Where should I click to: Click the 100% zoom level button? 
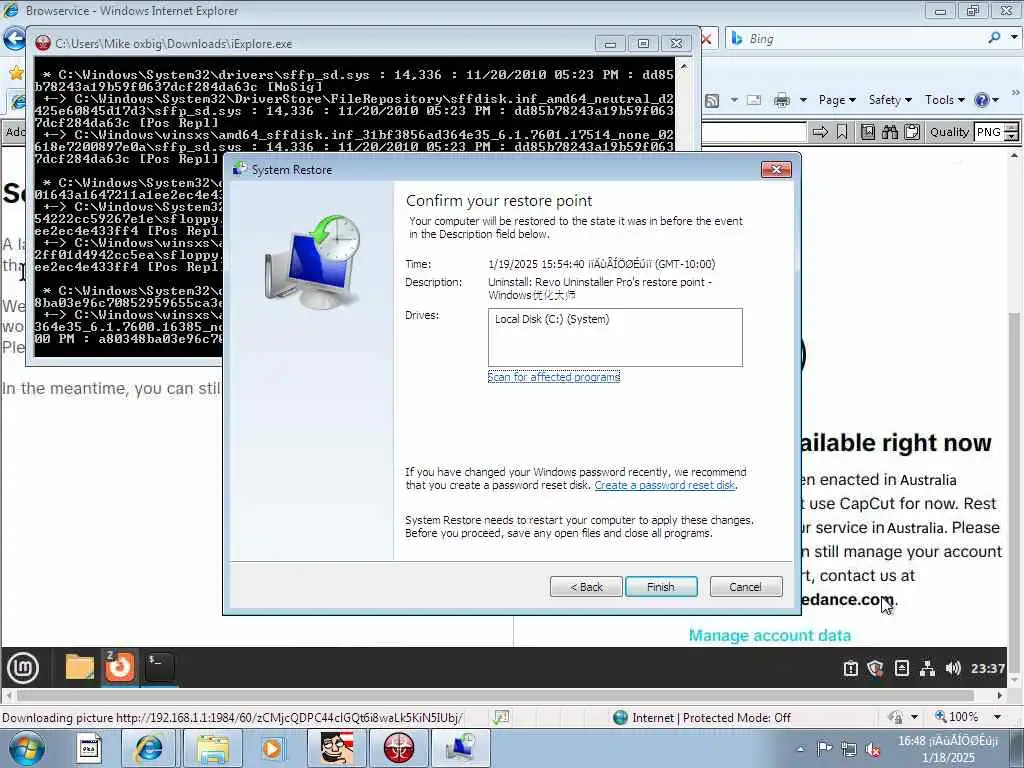pyautogui.click(x=957, y=717)
